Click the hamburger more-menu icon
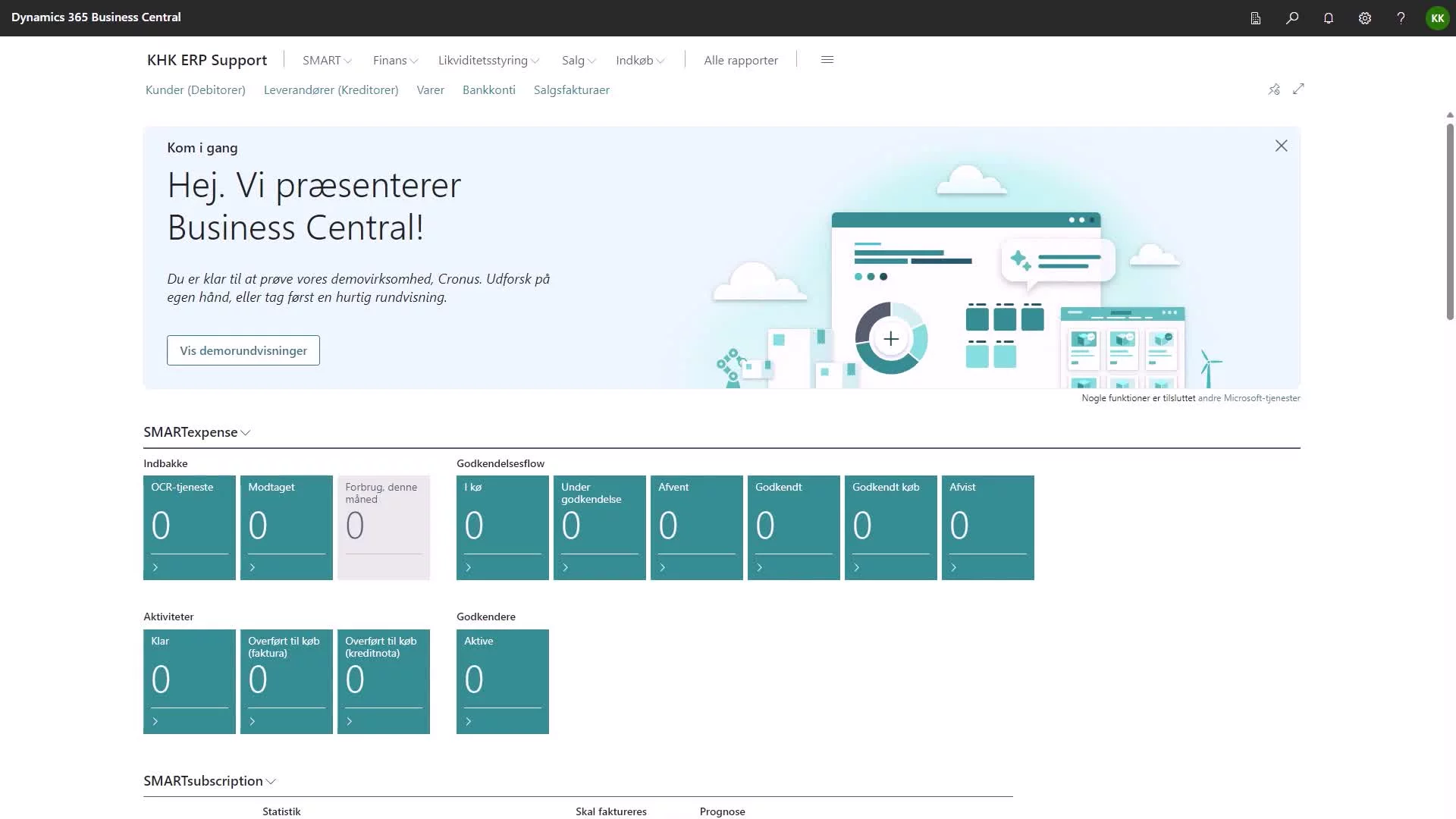The image size is (1456, 819). (x=827, y=60)
